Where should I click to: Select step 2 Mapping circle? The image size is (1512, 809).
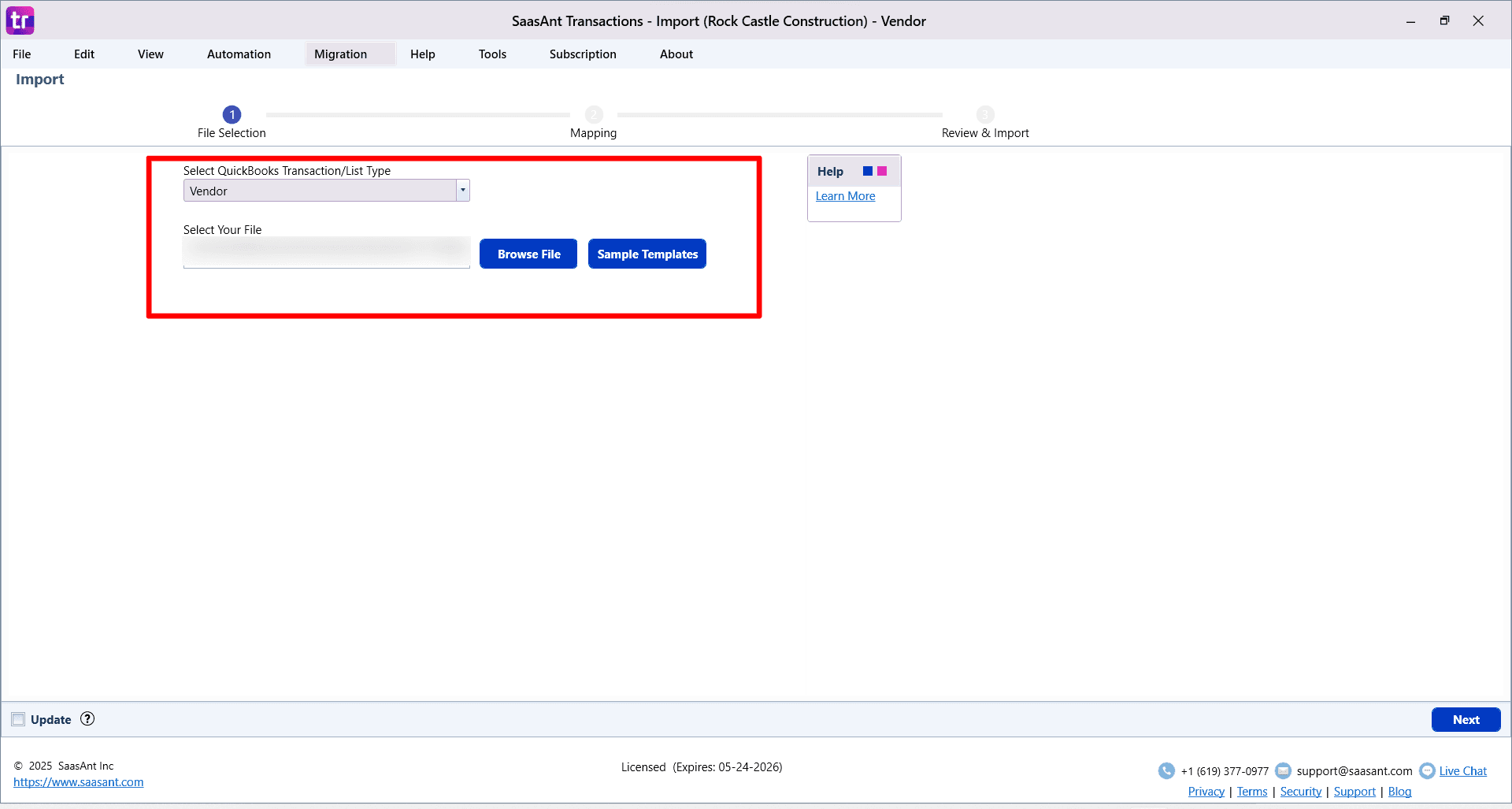point(594,114)
